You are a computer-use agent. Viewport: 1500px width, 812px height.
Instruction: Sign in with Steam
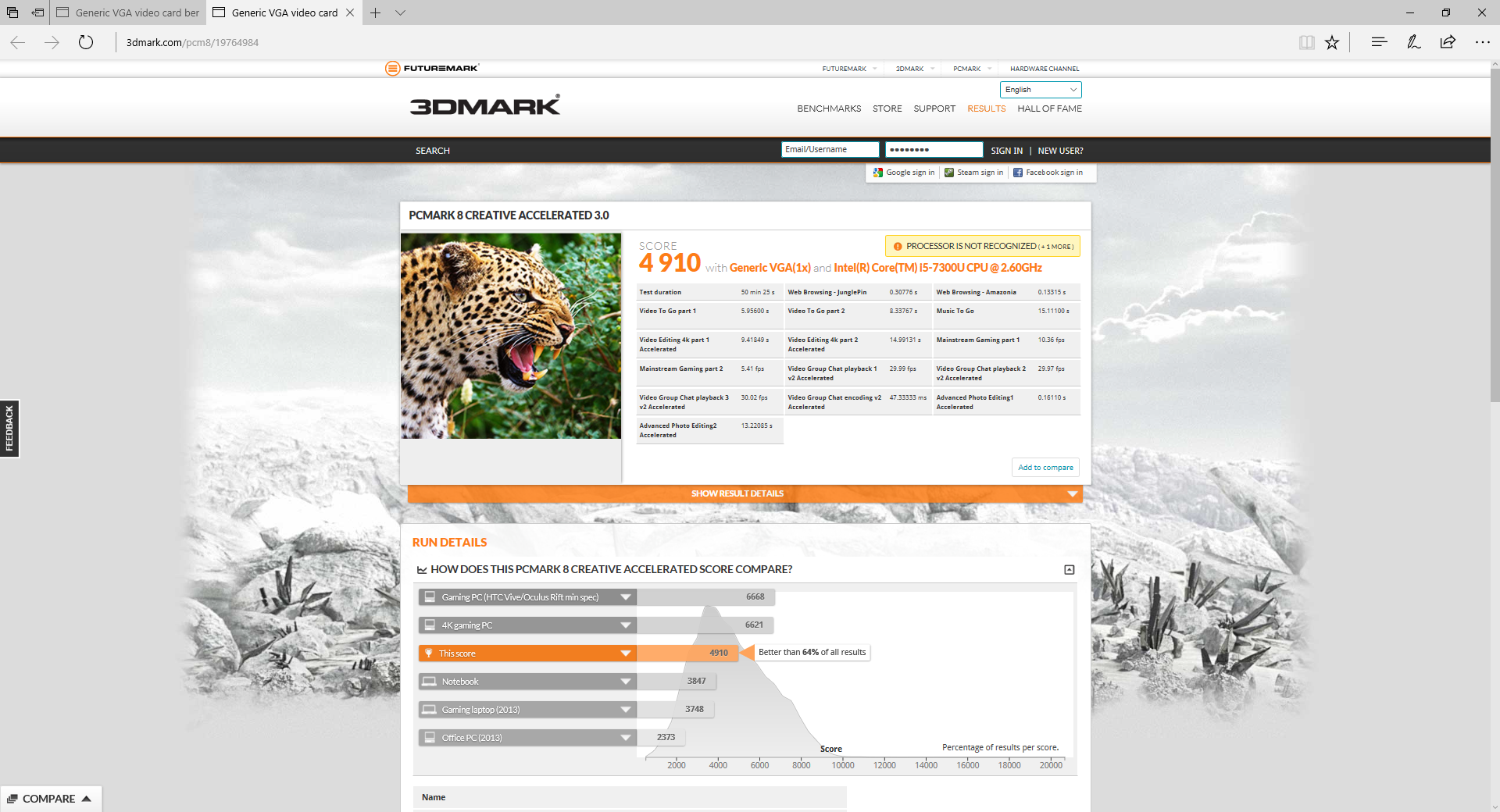[974, 173]
